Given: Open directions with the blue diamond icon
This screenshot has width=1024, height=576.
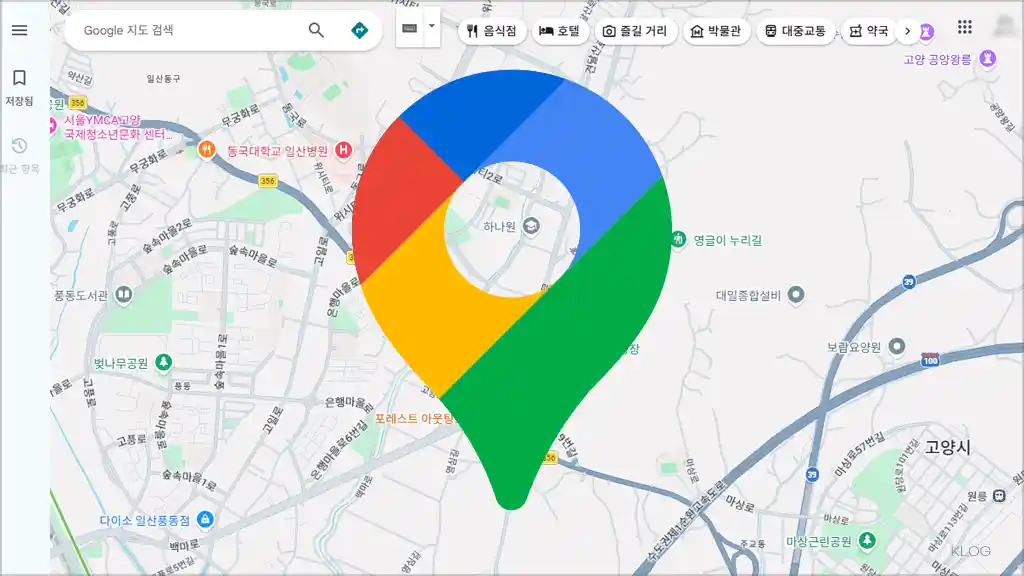Looking at the screenshot, I should [x=359, y=30].
